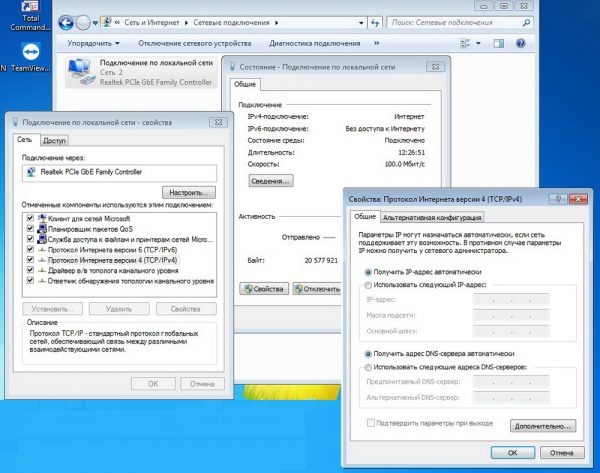The width and height of the screenshot is (600, 473).
Task: Expand the toolbar overflow chevron
Action: click(377, 43)
